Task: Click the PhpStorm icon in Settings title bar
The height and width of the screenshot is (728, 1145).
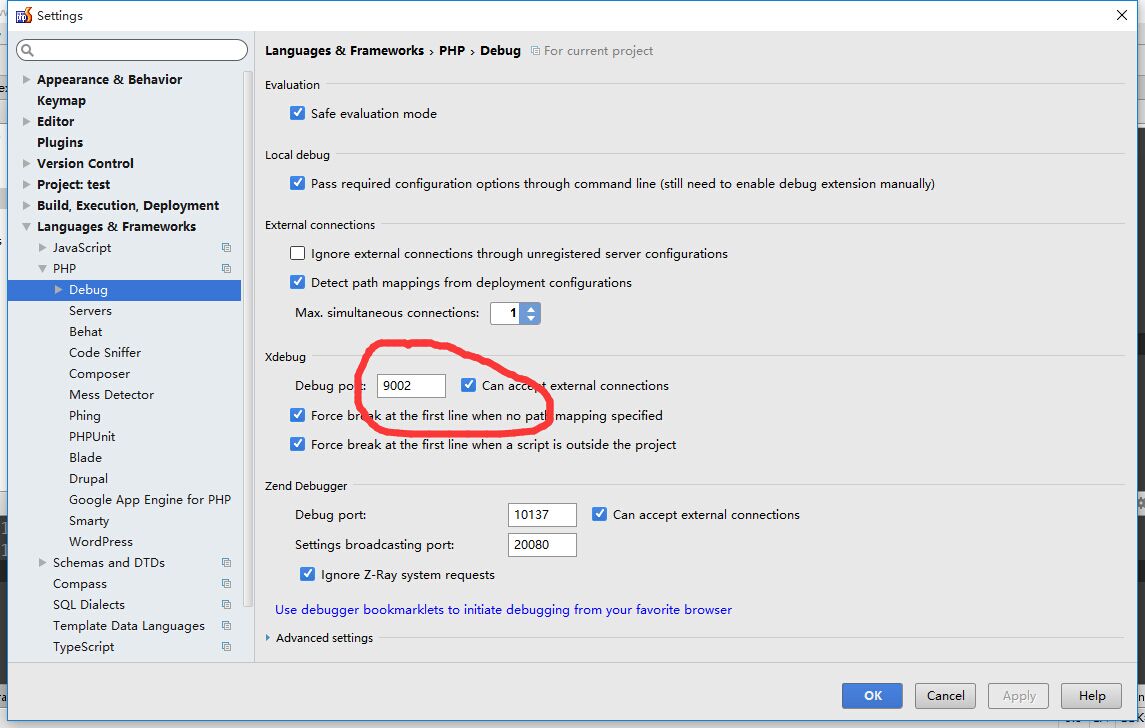Action: (x=24, y=15)
